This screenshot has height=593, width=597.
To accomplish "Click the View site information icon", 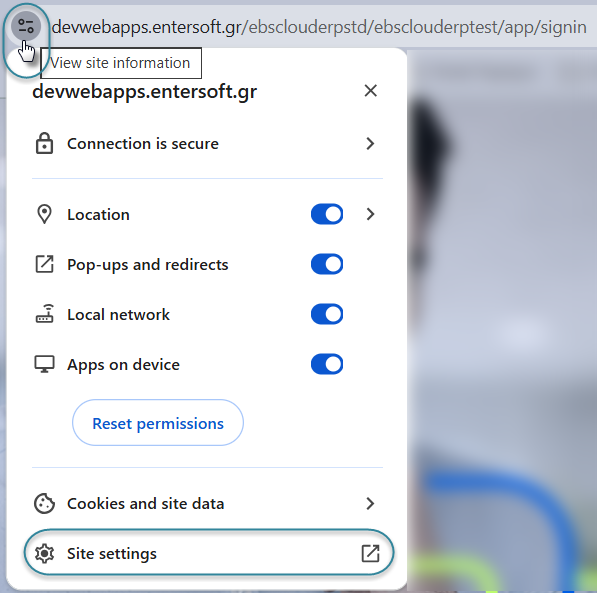I will click(26, 26).
